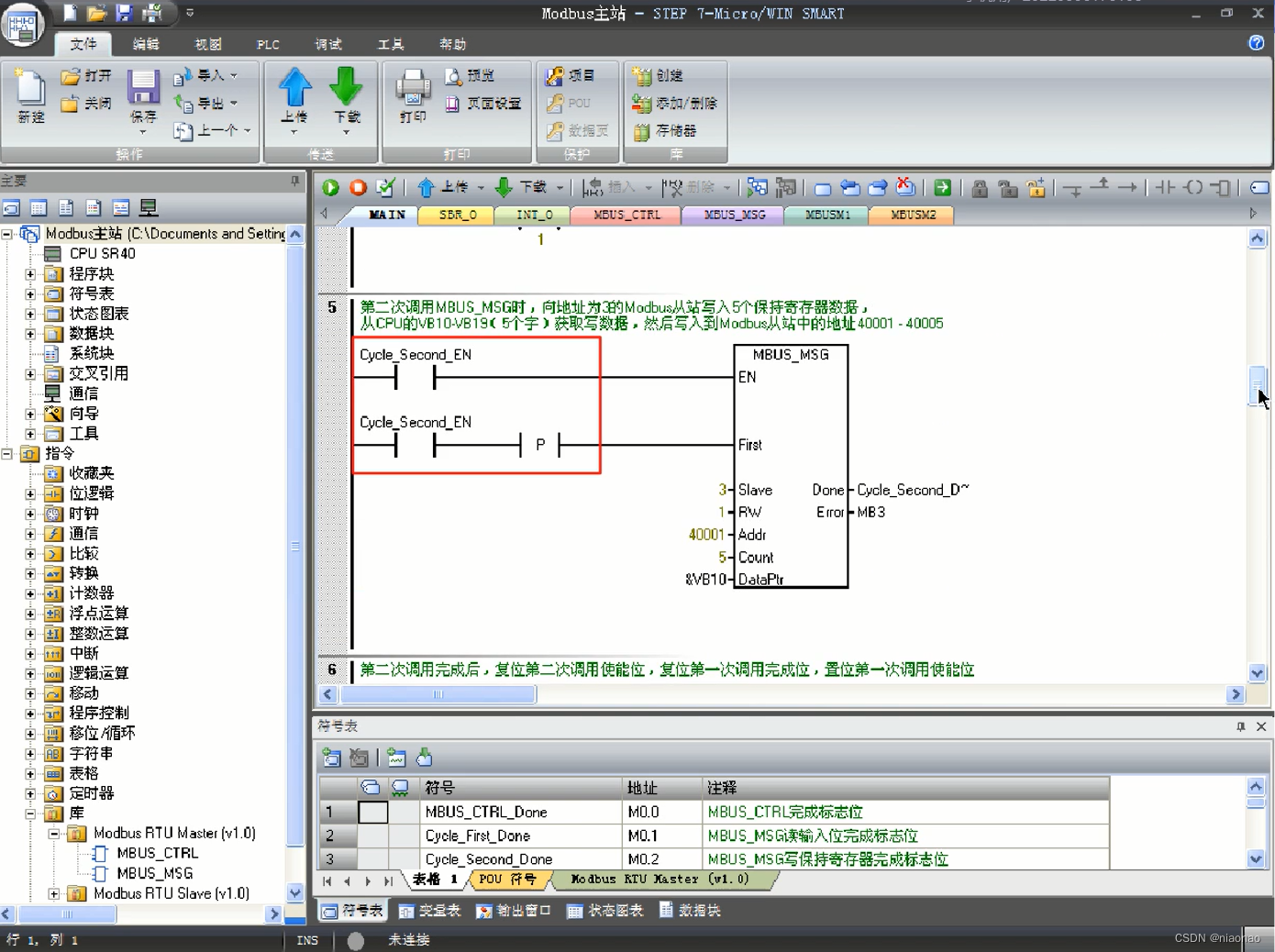The height and width of the screenshot is (952, 1275).
Task: Open the 状态图表 view from the bottom bar
Action: [x=604, y=911]
